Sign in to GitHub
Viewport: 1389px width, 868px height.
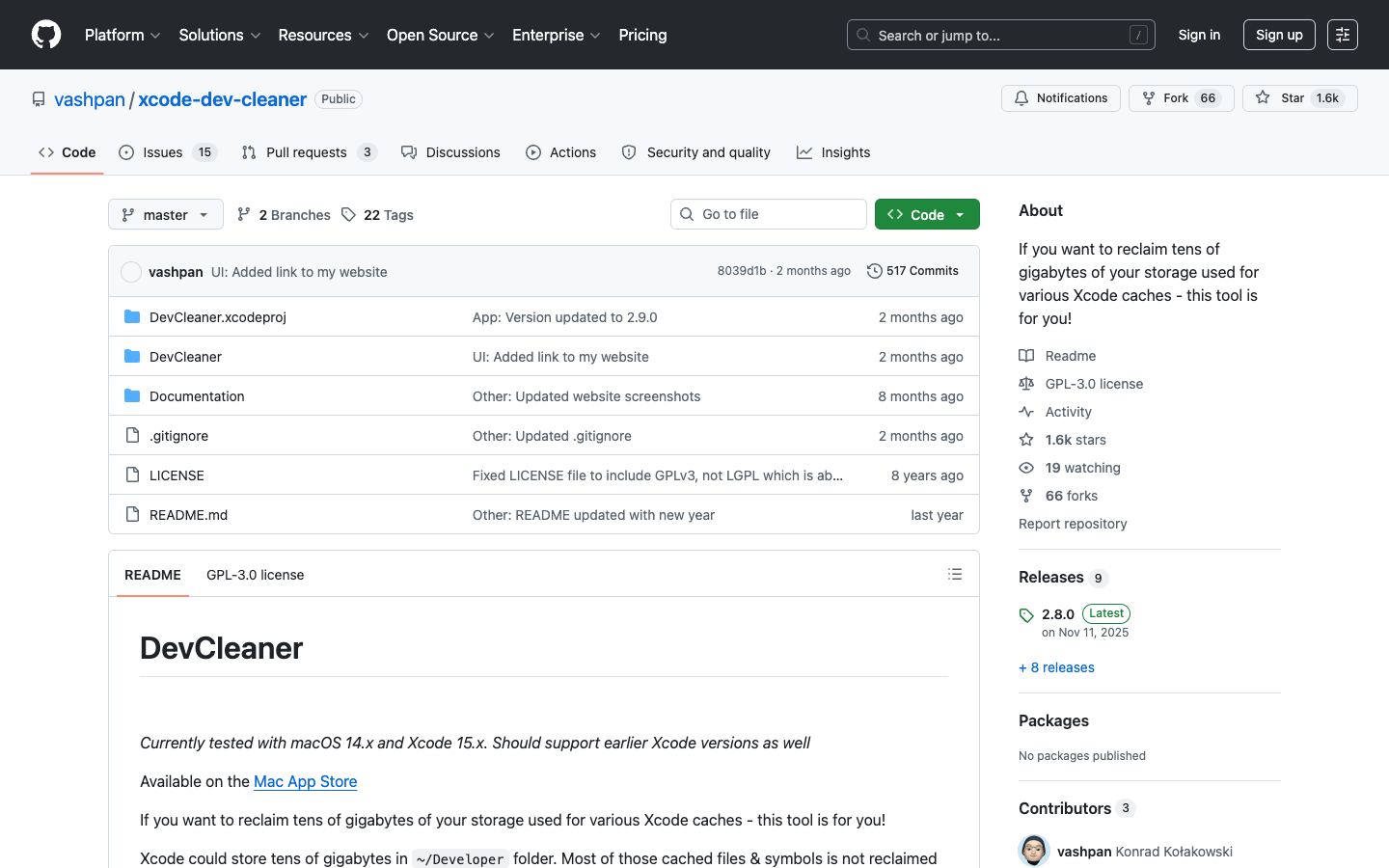(1199, 35)
